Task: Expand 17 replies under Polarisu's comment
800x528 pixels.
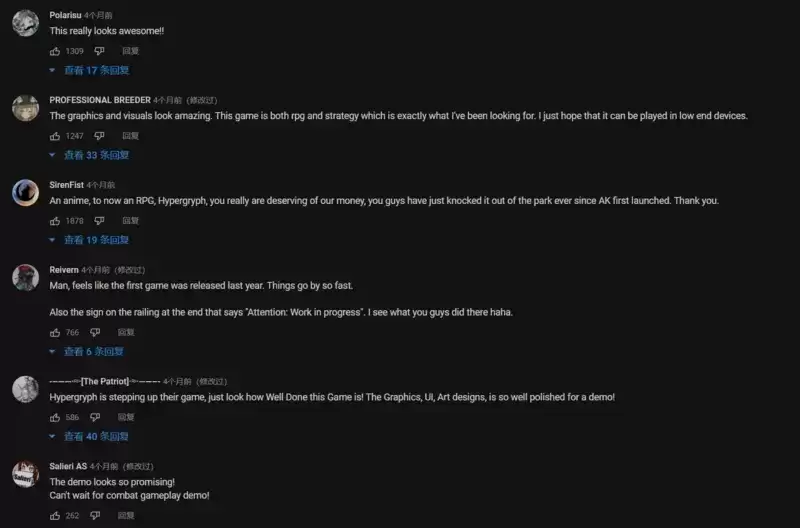Action: (x=96, y=71)
